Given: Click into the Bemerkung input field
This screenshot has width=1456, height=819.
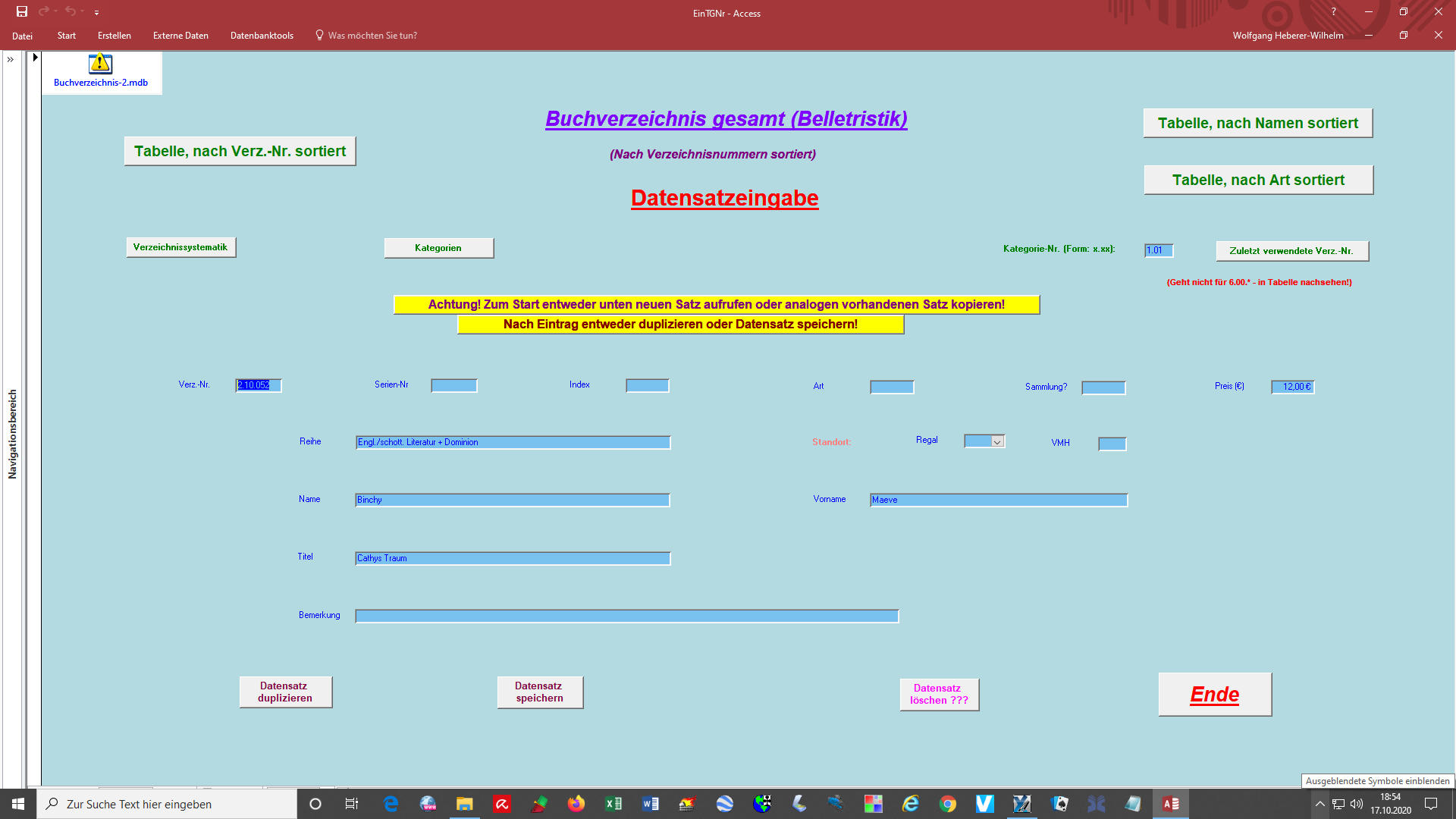Looking at the screenshot, I should pyautogui.click(x=626, y=617).
